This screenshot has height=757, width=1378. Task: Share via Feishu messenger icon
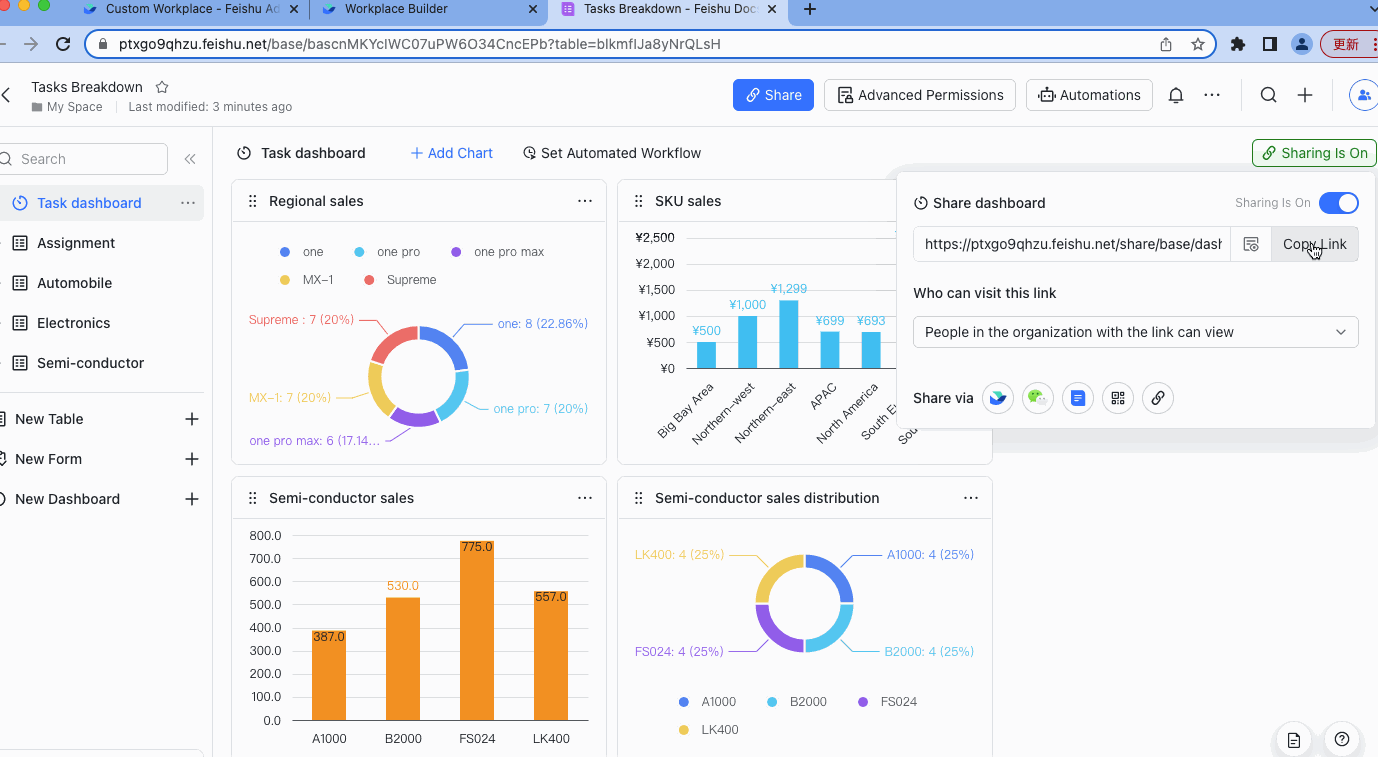pos(997,398)
